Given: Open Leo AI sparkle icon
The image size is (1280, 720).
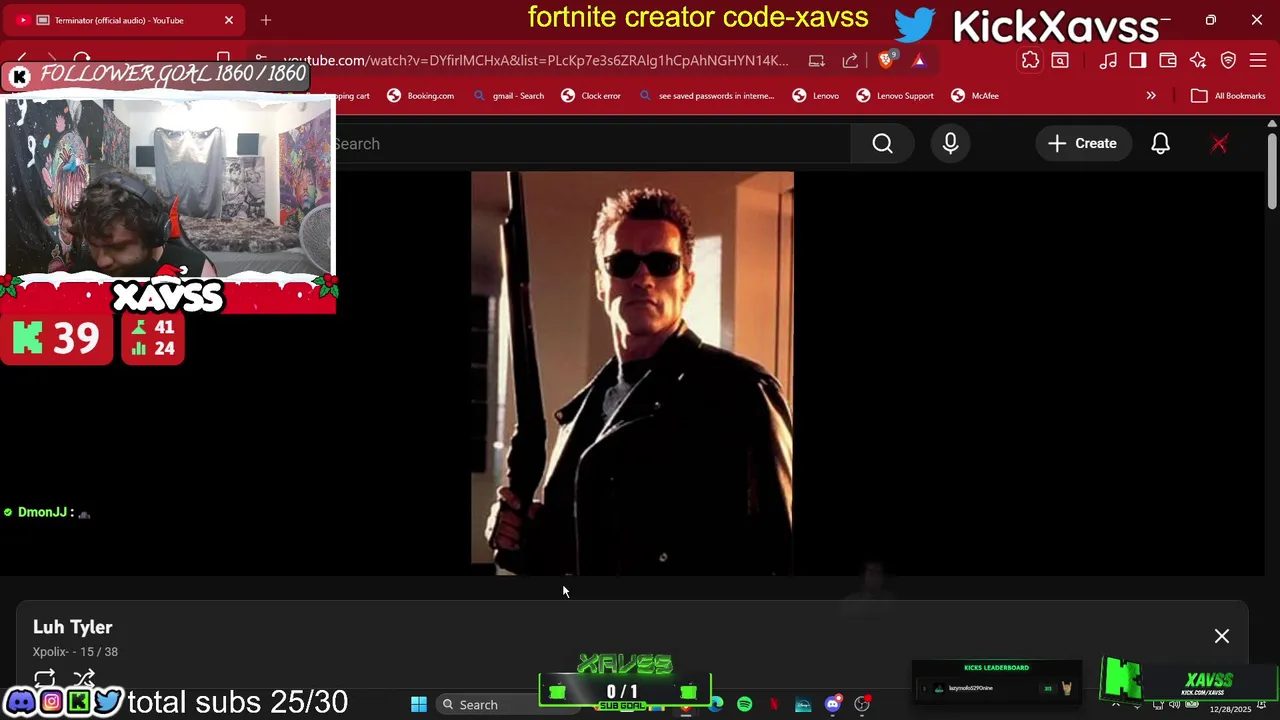Looking at the screenshot, I should [x=1198, y=61].
